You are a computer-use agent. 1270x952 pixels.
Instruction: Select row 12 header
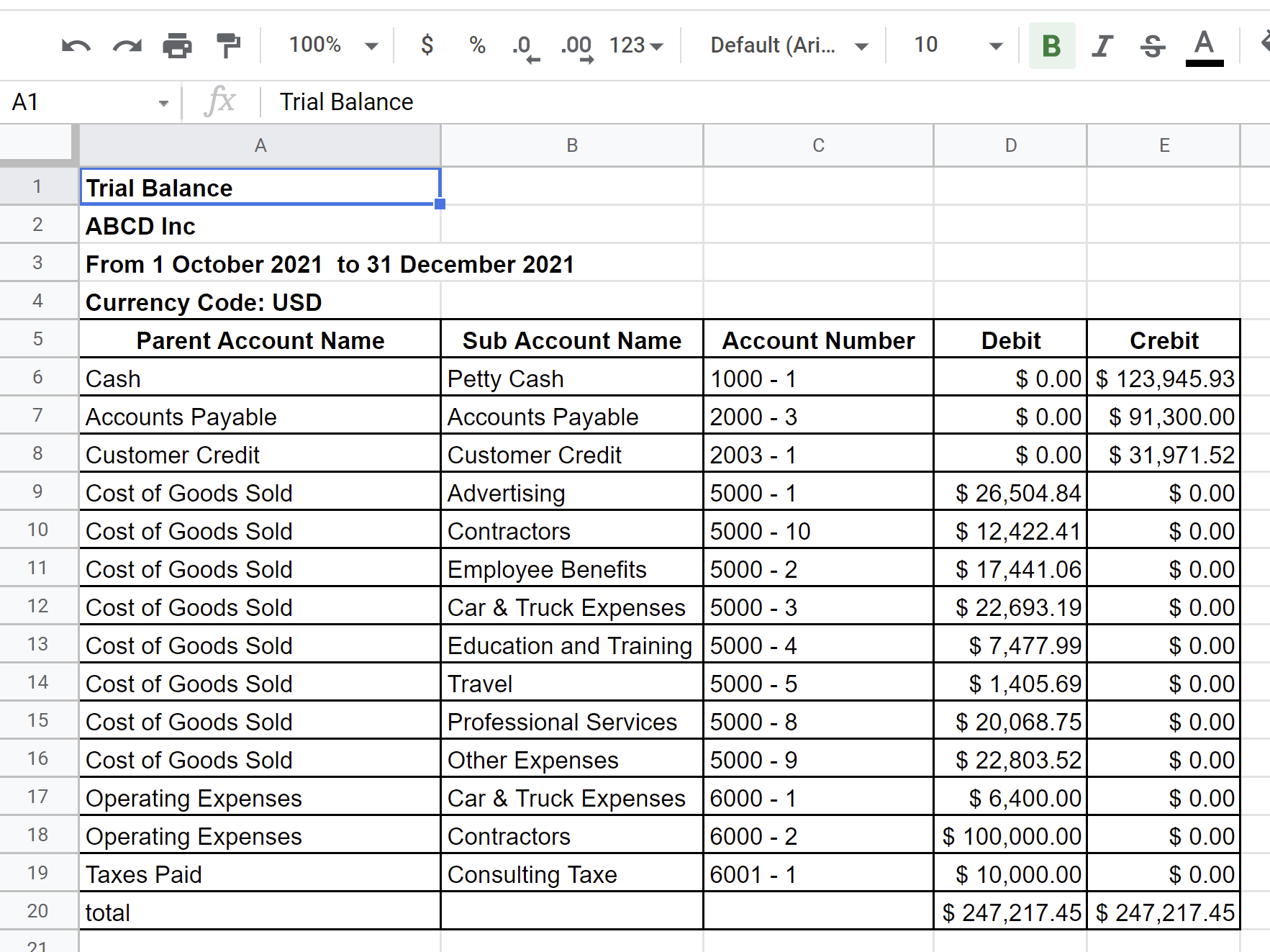pyautogui.click(x=38, y=605)
